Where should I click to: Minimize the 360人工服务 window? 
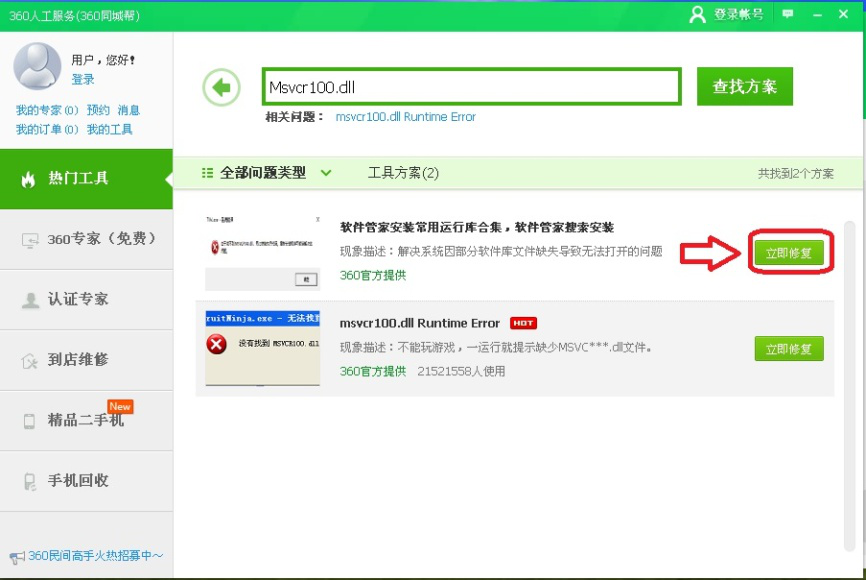coord(817,15)
